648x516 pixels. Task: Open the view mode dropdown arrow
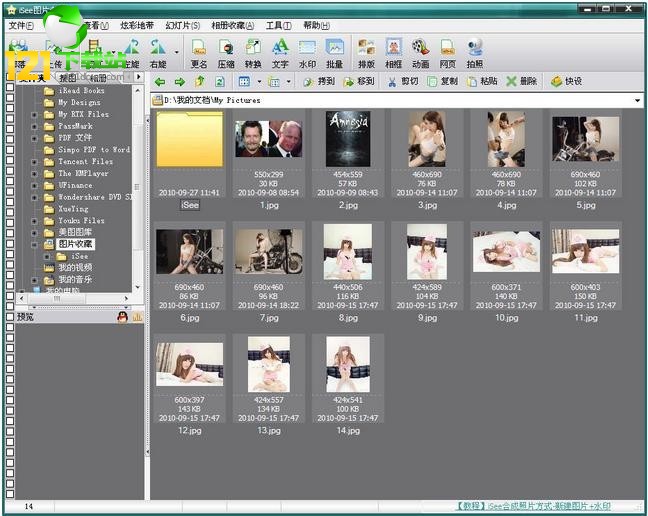click(x=259, y=81)
